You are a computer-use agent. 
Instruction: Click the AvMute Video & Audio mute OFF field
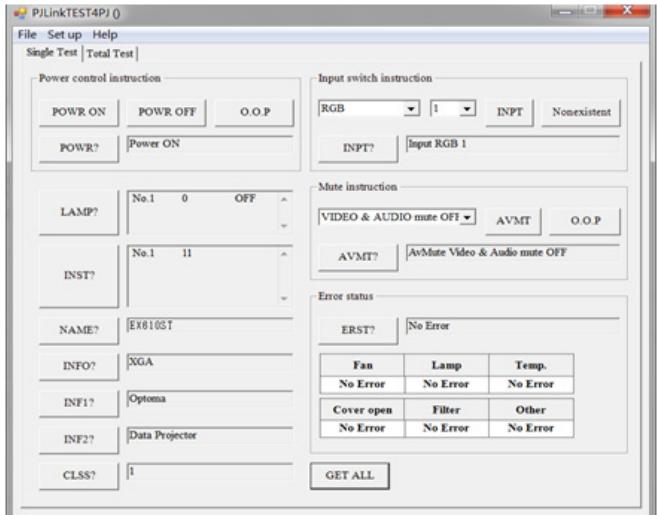click(x=512, y=253)
